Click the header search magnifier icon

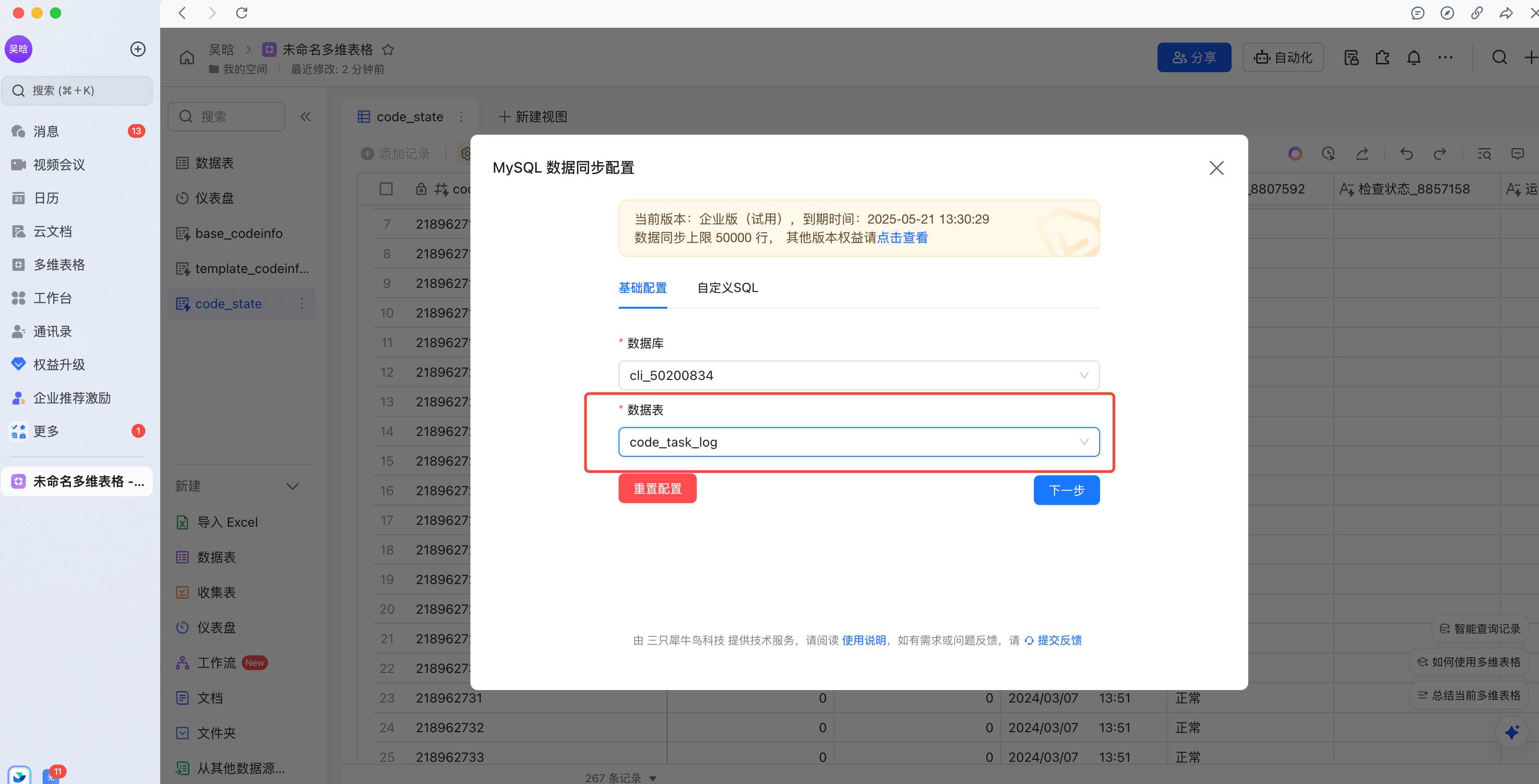[x=1499, y=57]
